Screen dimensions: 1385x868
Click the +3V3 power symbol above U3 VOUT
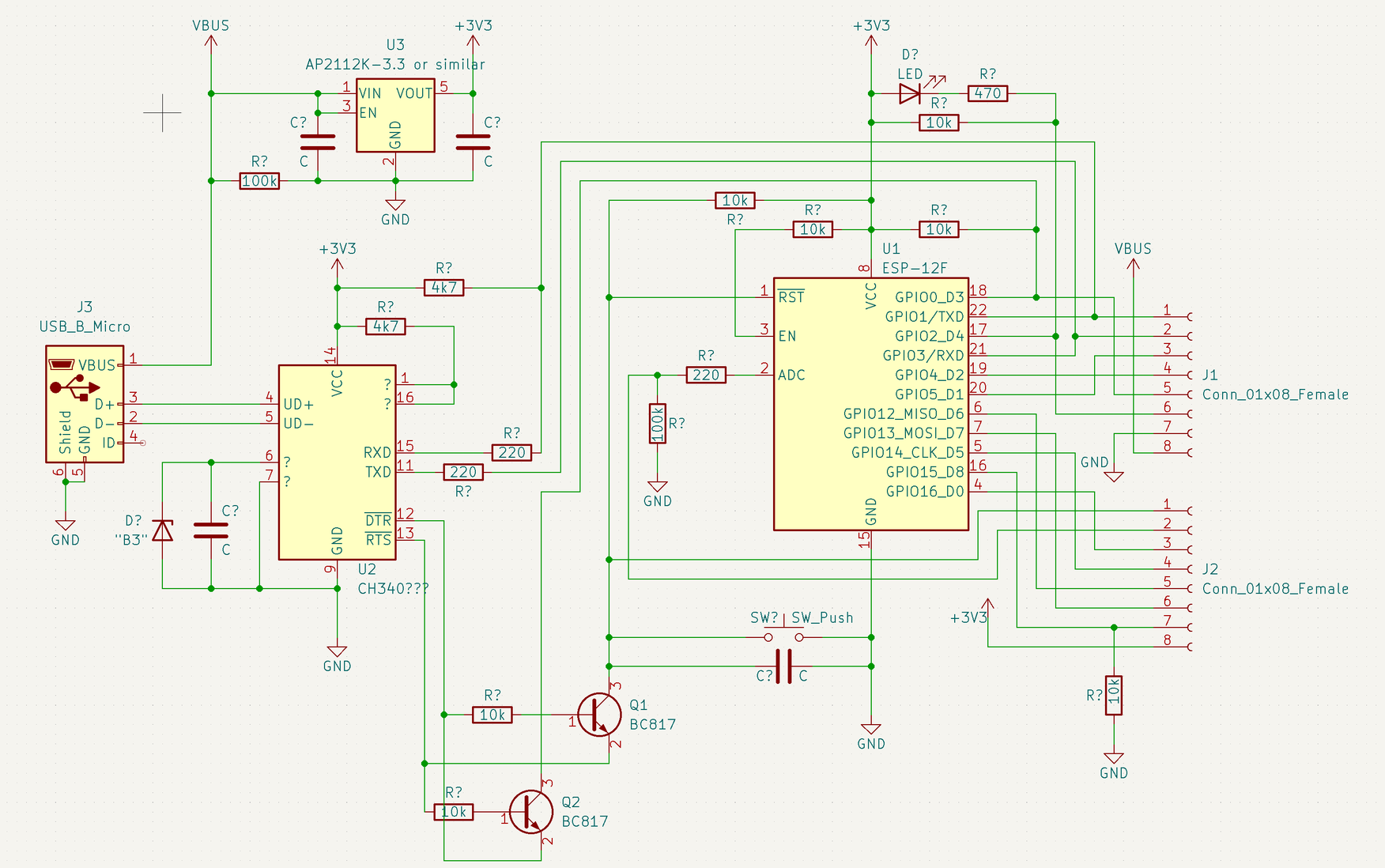pyautogui.click(x=473, y=36)
